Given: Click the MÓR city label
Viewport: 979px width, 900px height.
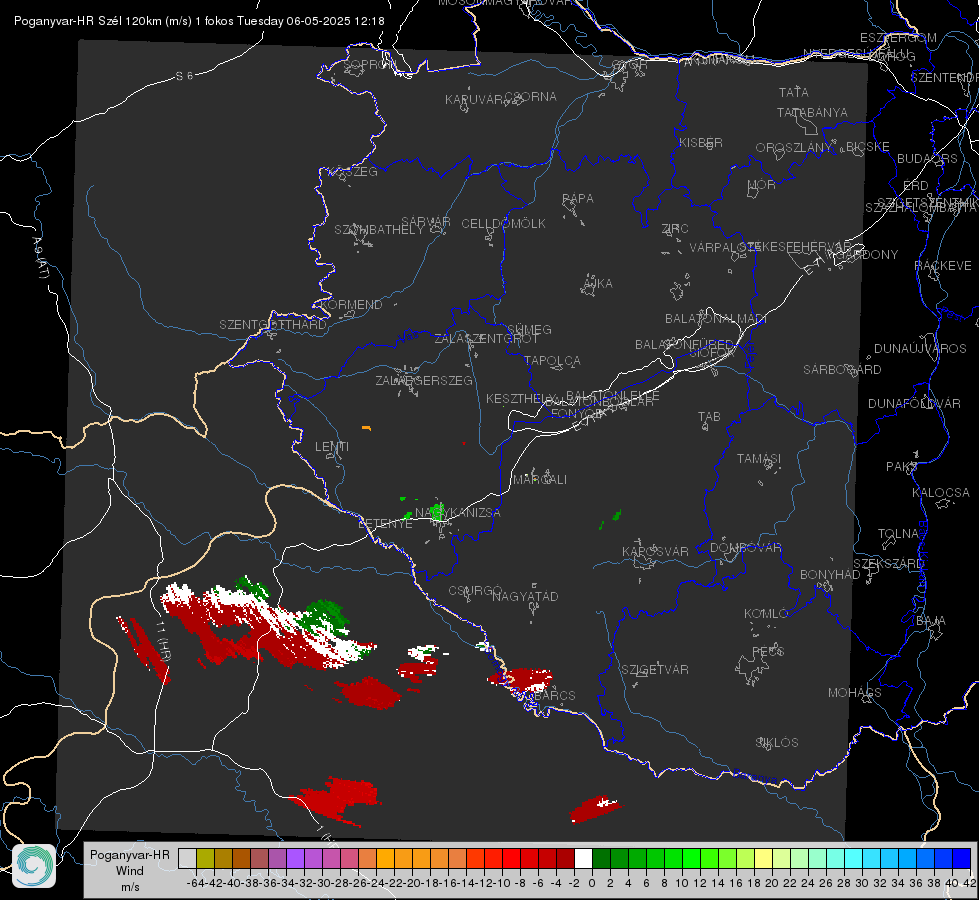Looking at the screenshot, I should coord(762,184).
